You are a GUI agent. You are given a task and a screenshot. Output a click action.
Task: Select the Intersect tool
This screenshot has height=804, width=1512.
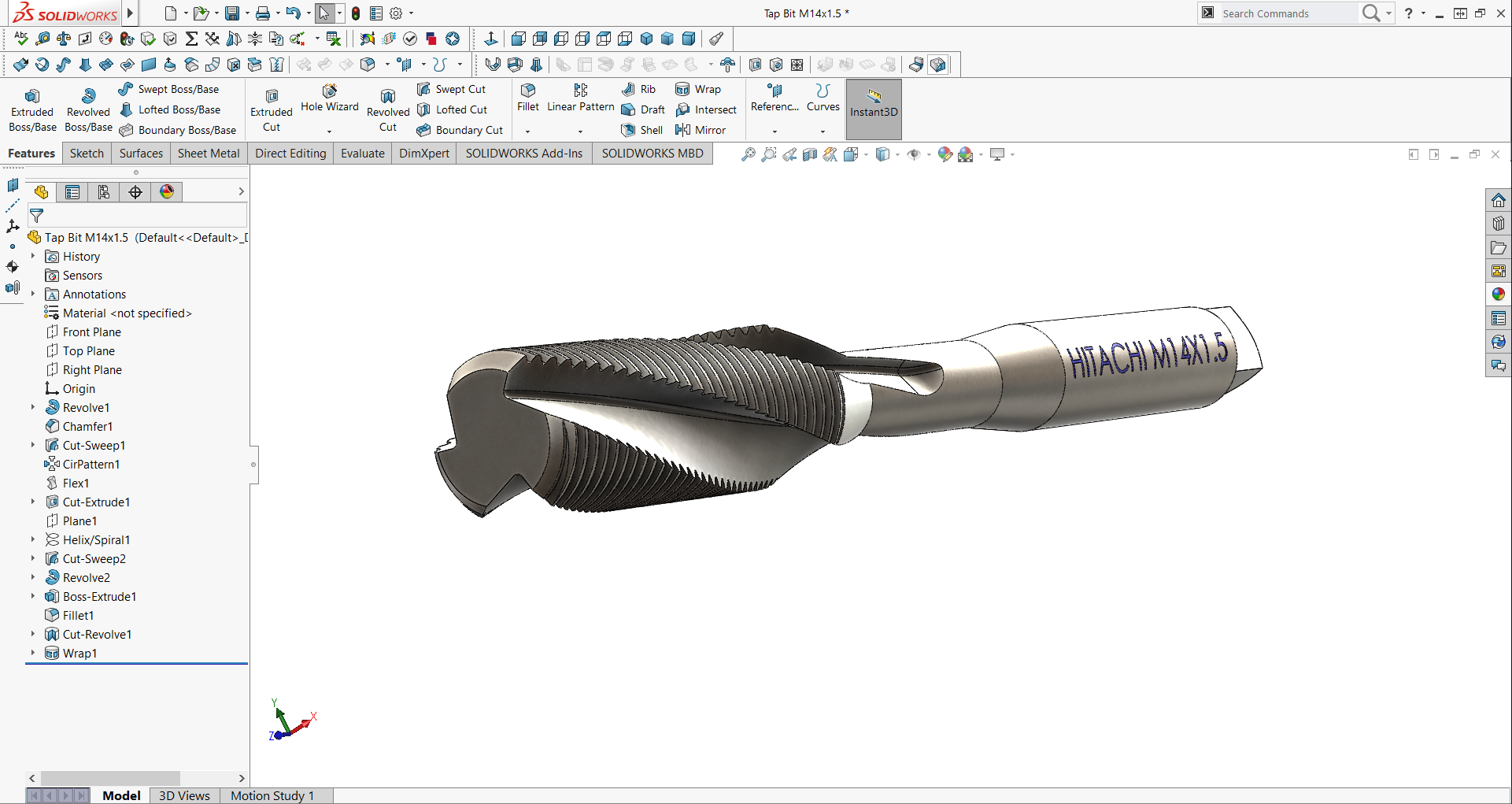point(706,109)
